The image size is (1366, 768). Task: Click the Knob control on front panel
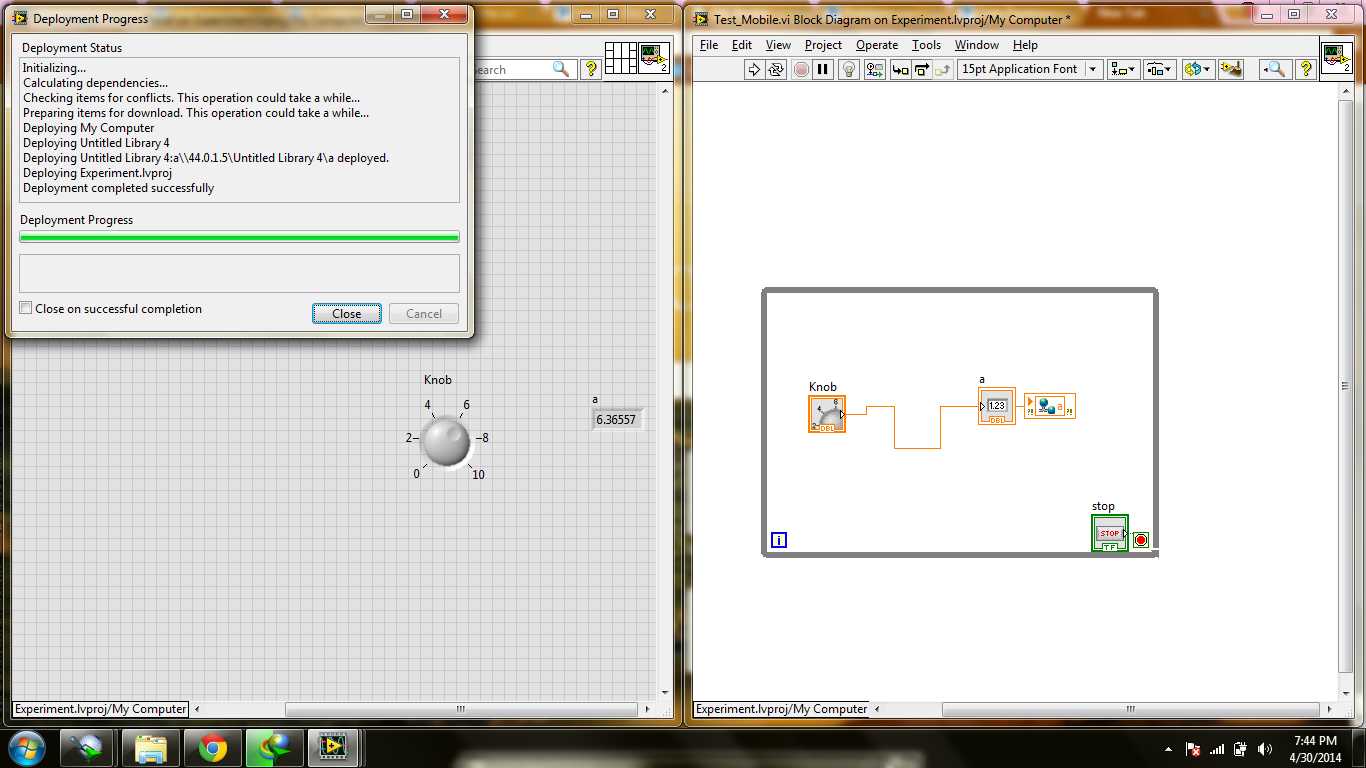tap(445, 441)
